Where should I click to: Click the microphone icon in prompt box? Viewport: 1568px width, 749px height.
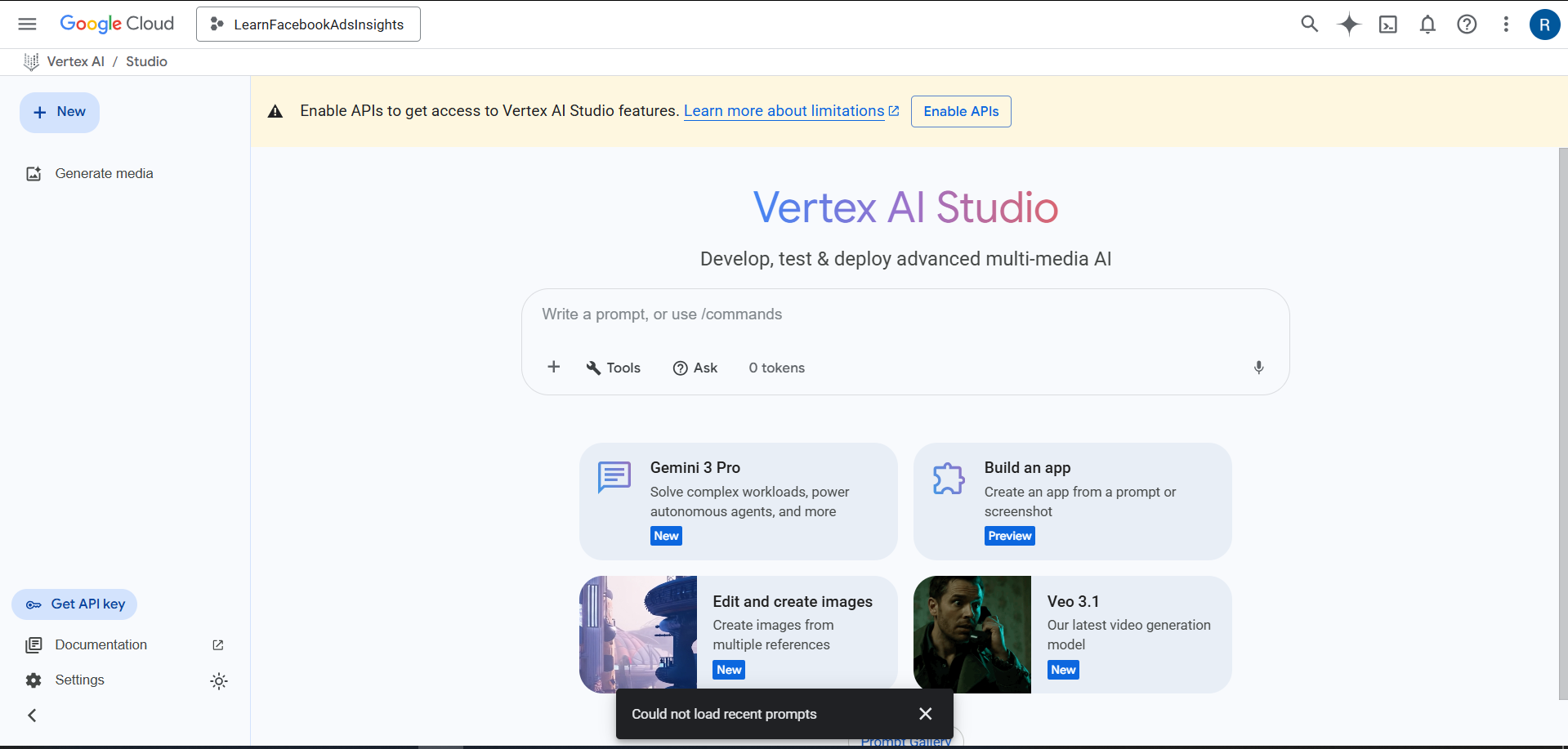pyautogui.click(x=1258, y=368)
